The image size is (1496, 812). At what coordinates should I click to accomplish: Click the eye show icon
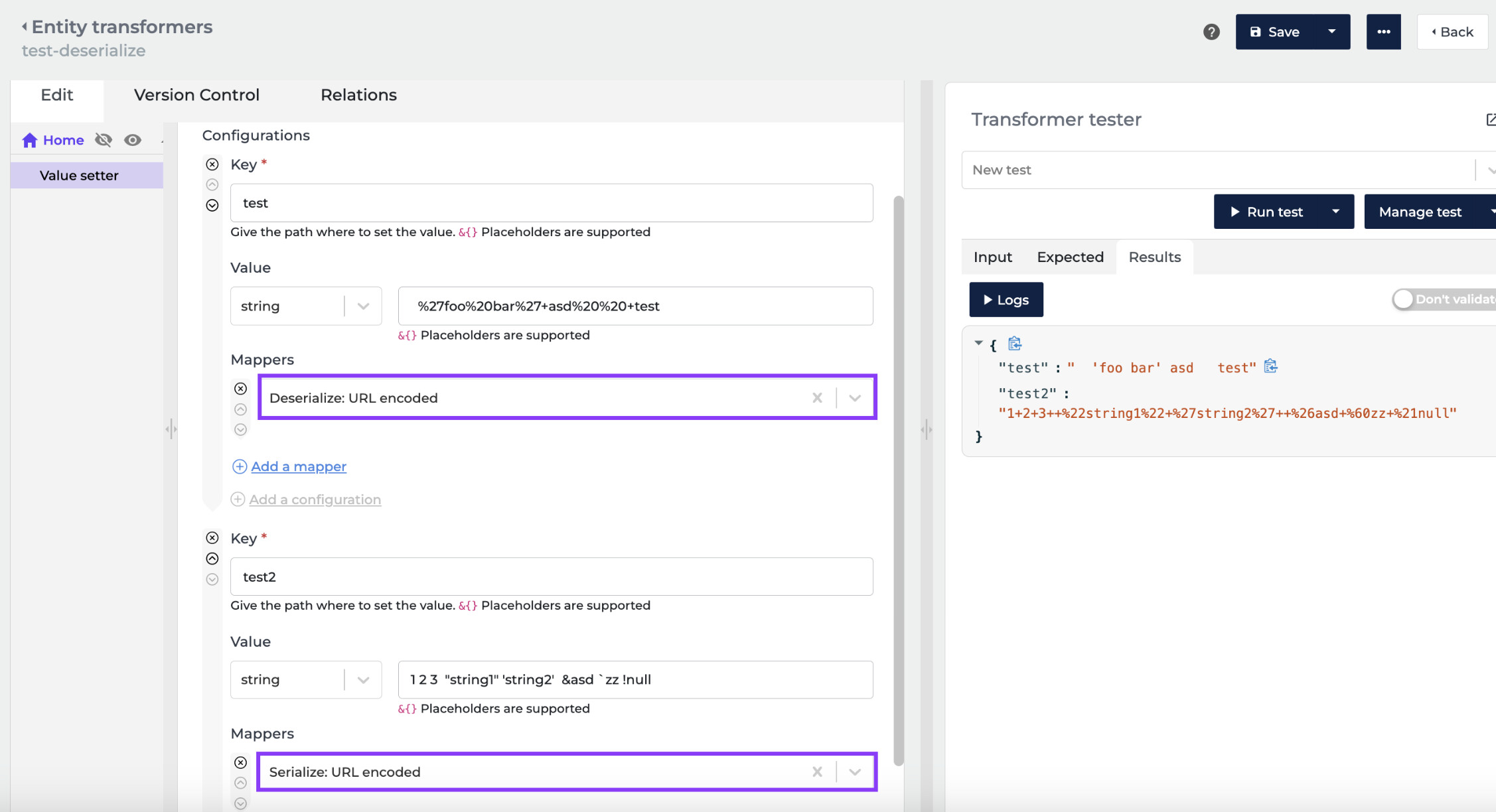point(133,140)
